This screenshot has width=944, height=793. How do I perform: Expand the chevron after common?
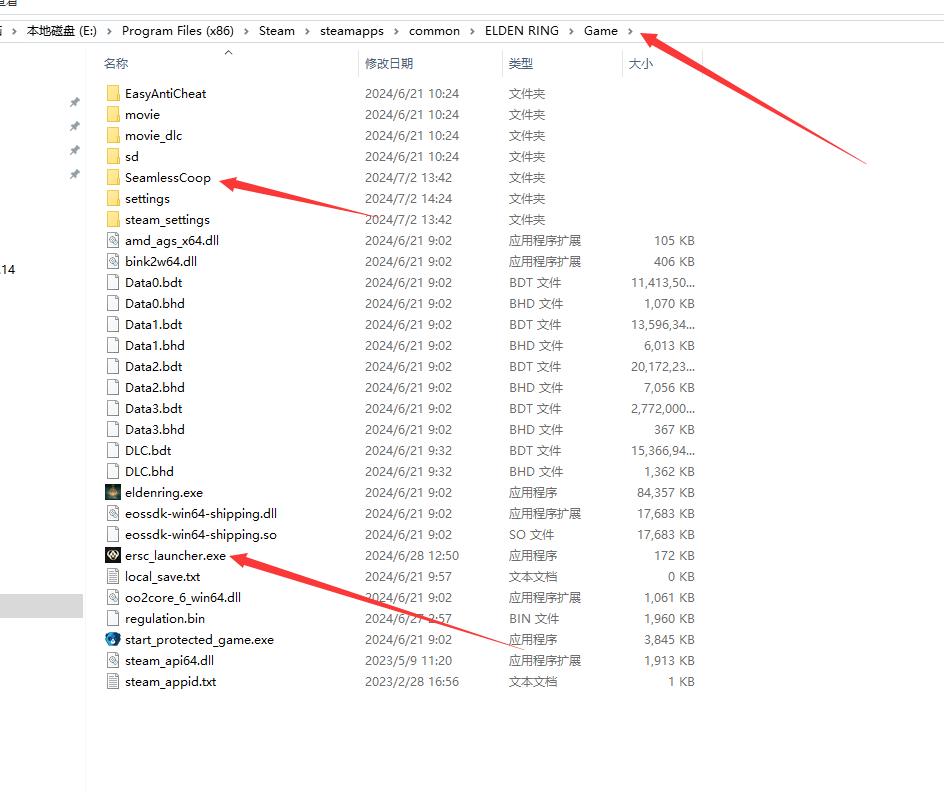(x=472, y=31)
